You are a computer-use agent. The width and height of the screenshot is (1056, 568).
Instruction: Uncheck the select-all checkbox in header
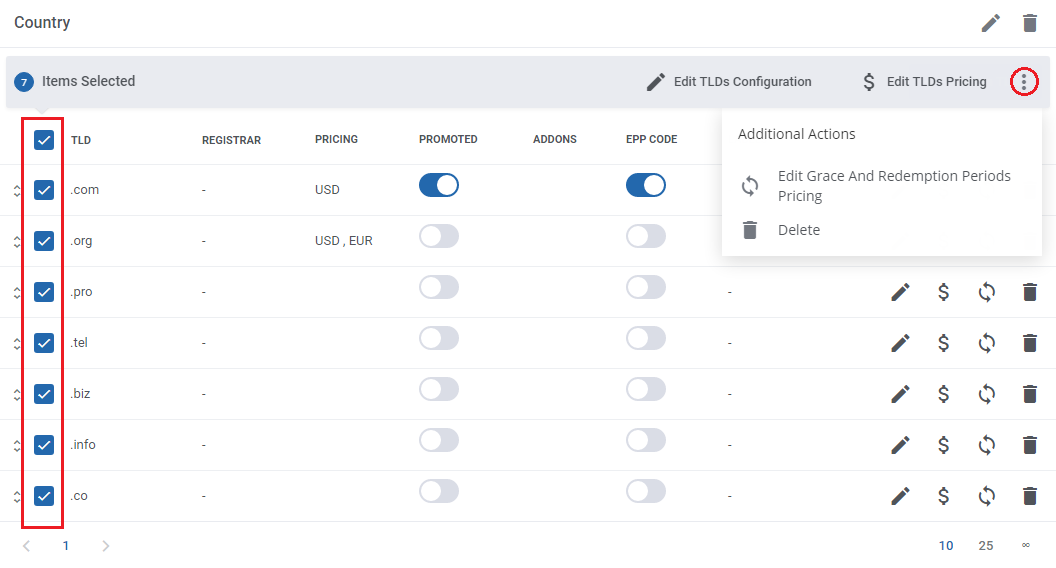[44, 140]
